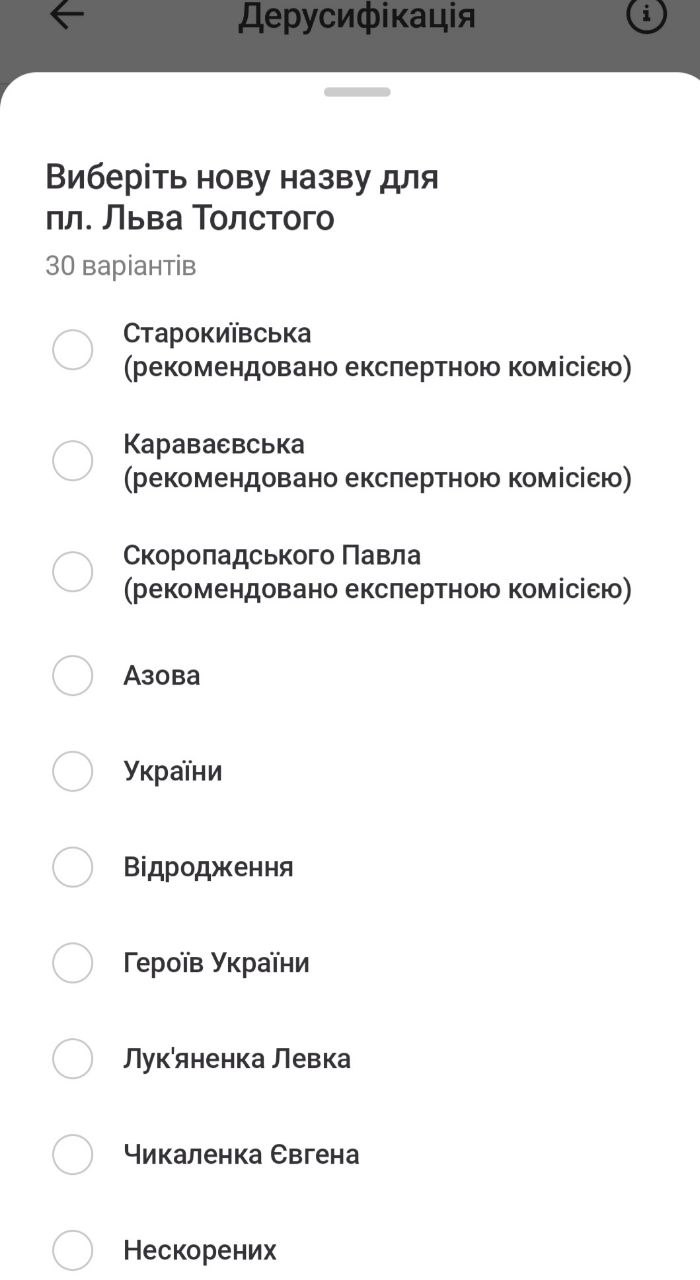Select the Лук'яненка Левка radio button
700x1280 pixels.
[73, 1058]
